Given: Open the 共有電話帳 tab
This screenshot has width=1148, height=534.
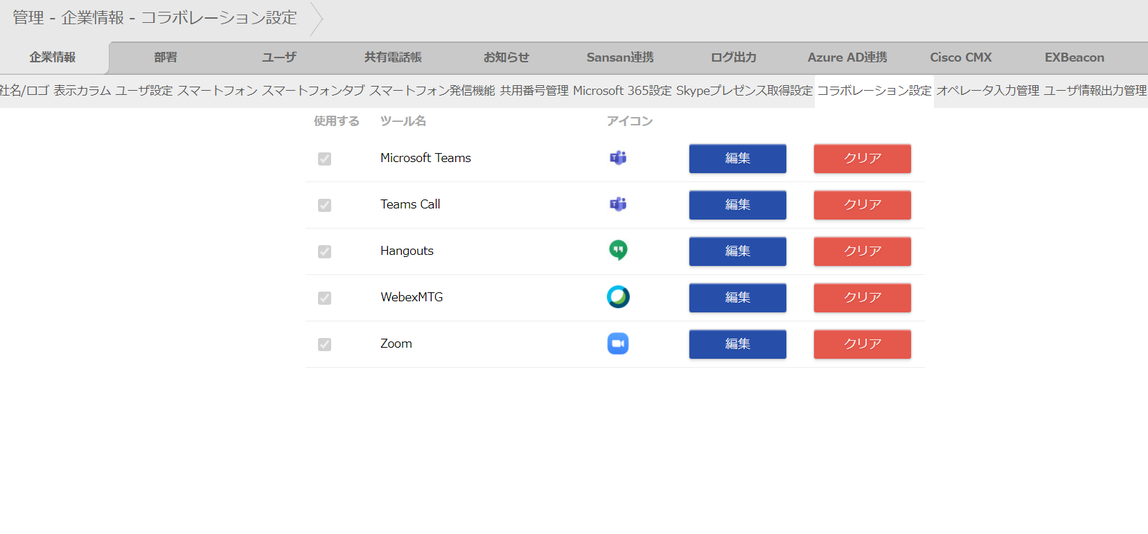Looking at the screenshot, I should click(x=393, y=58).
